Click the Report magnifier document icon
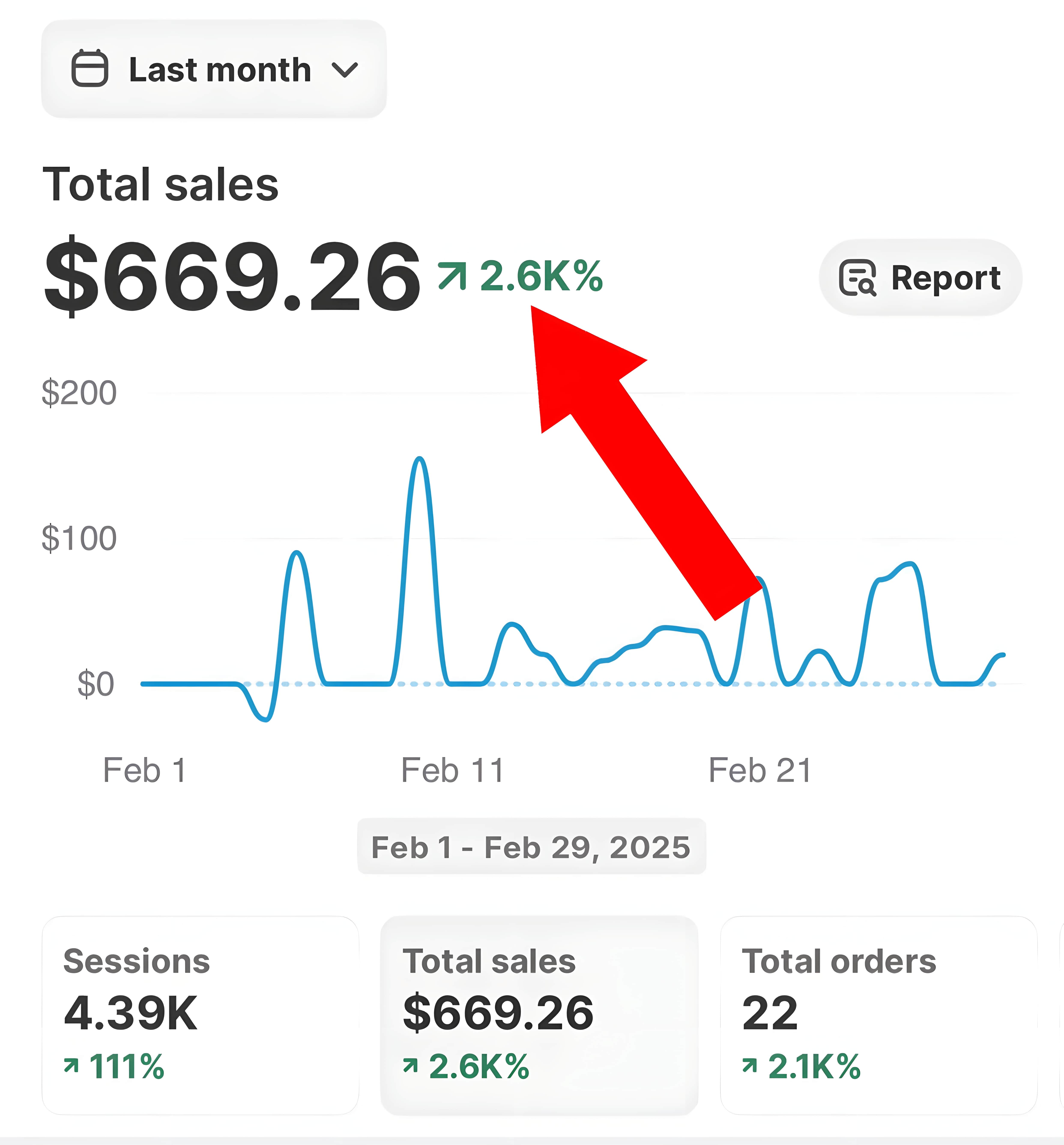The width and height of the screenshot is (1064, 1145). pos(857,278)
